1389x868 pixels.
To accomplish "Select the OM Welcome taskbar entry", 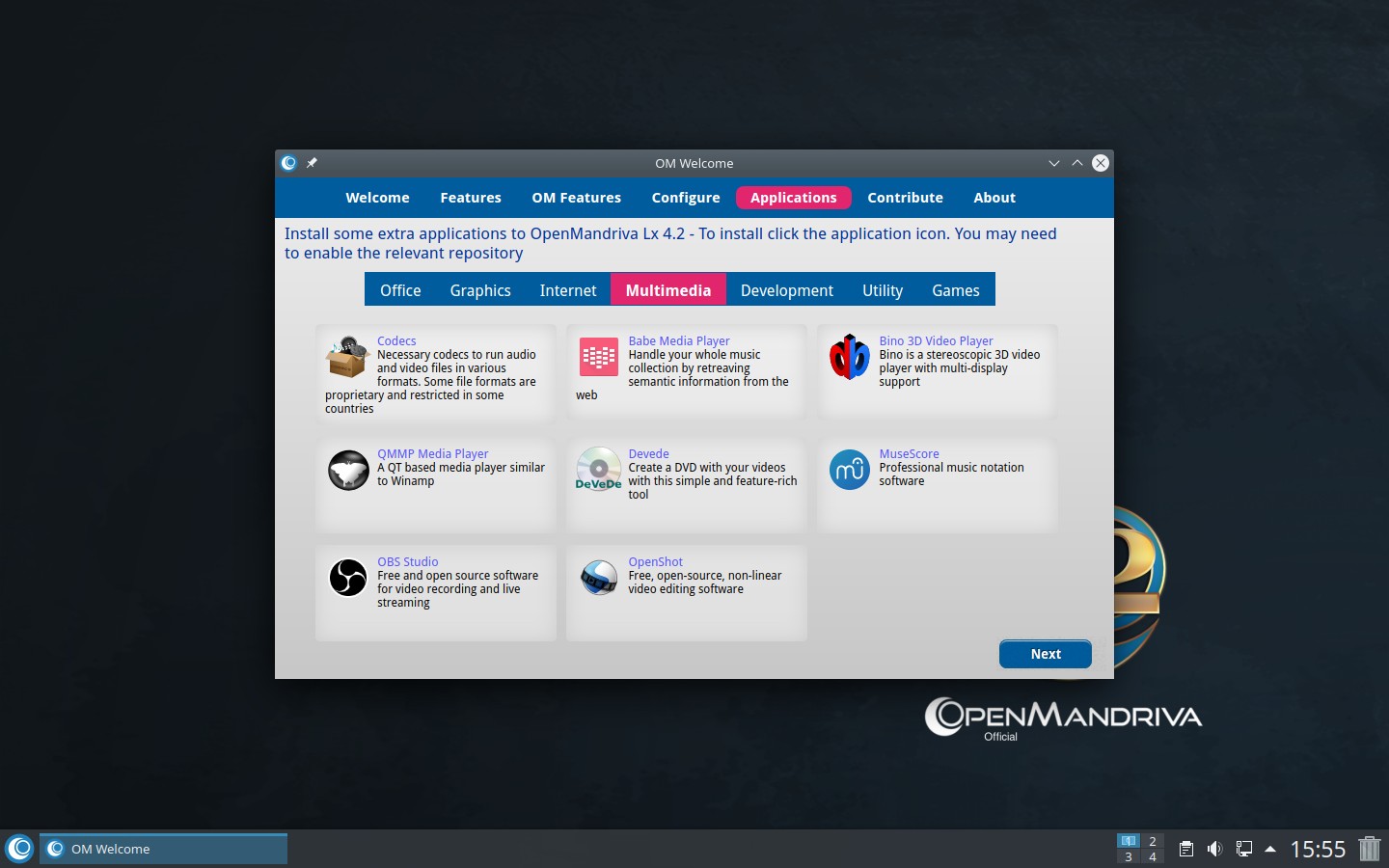I will point(163,849).
